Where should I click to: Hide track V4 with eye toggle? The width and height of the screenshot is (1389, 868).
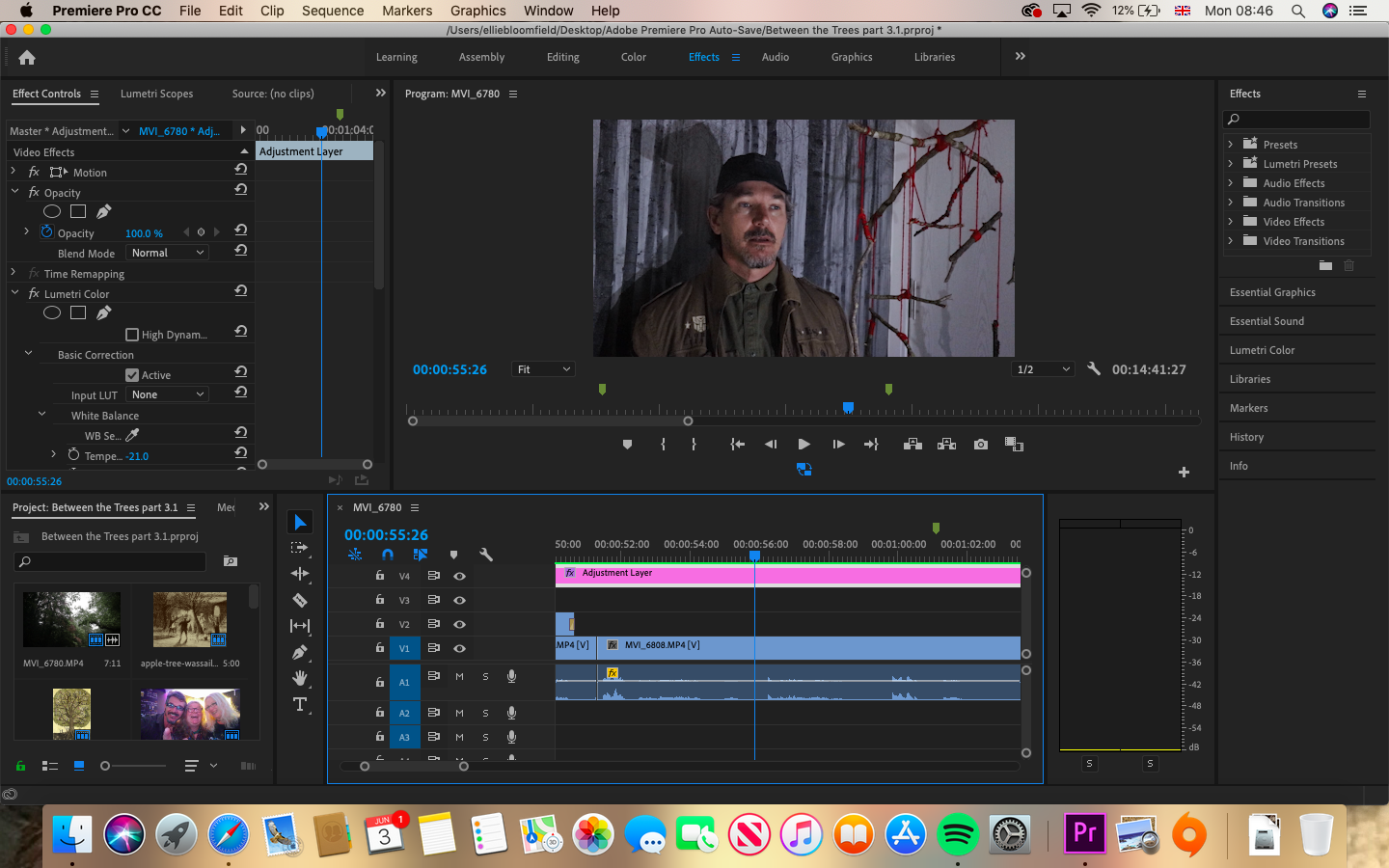[460, 576]
